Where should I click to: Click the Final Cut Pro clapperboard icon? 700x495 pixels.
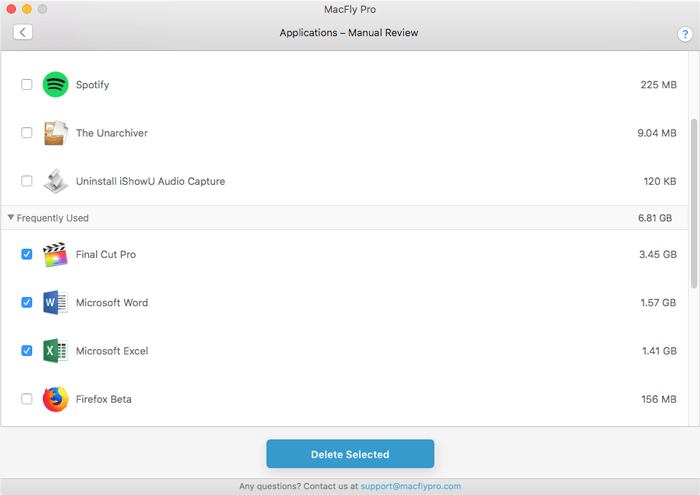(55, 254)
